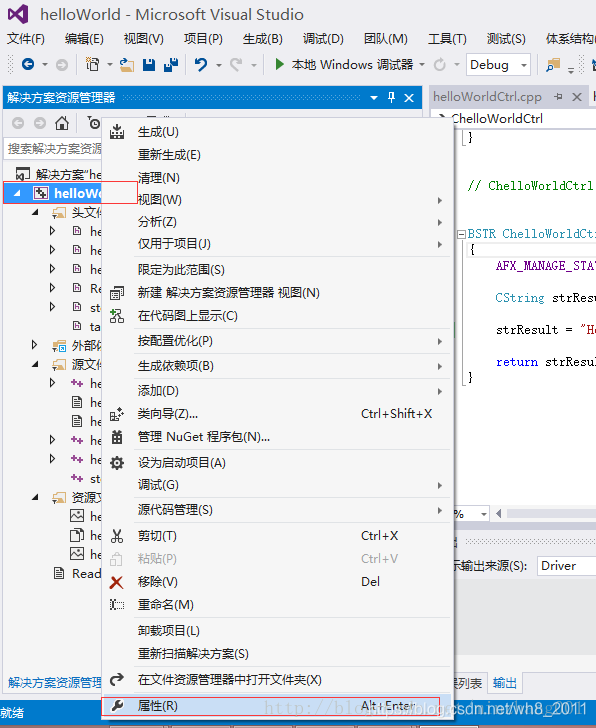Click the Visual Studio logo icon
The image size is (596, 728).
click(18, 14)
